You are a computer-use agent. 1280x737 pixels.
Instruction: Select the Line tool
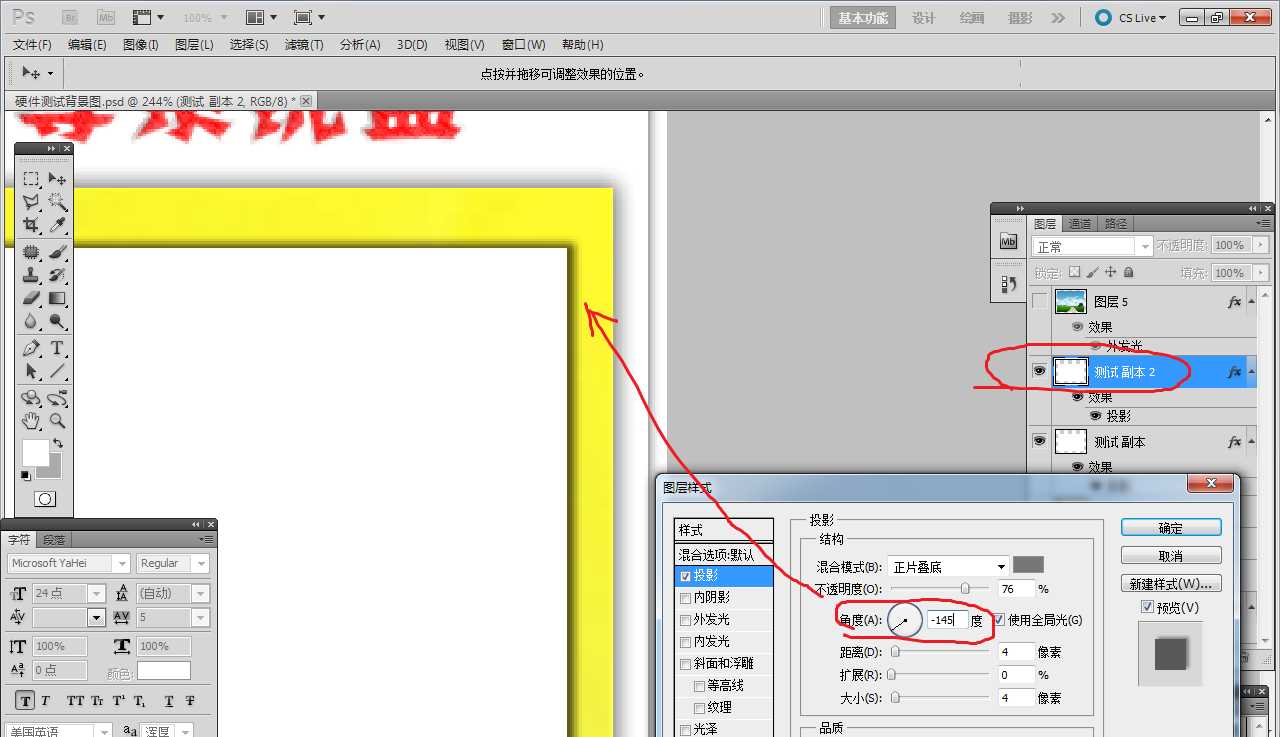click(58, 371)
